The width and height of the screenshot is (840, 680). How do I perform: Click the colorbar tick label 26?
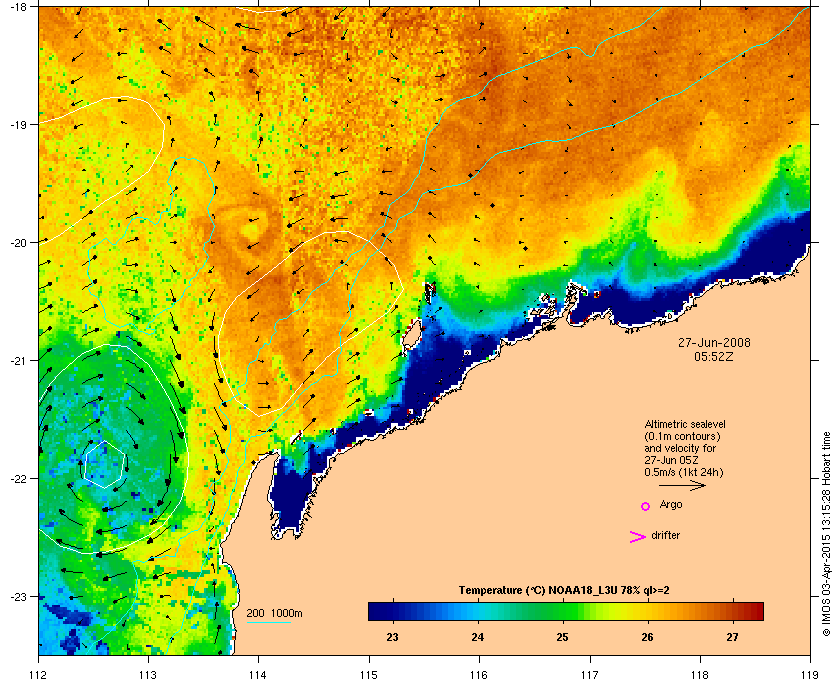coord(647,637)
